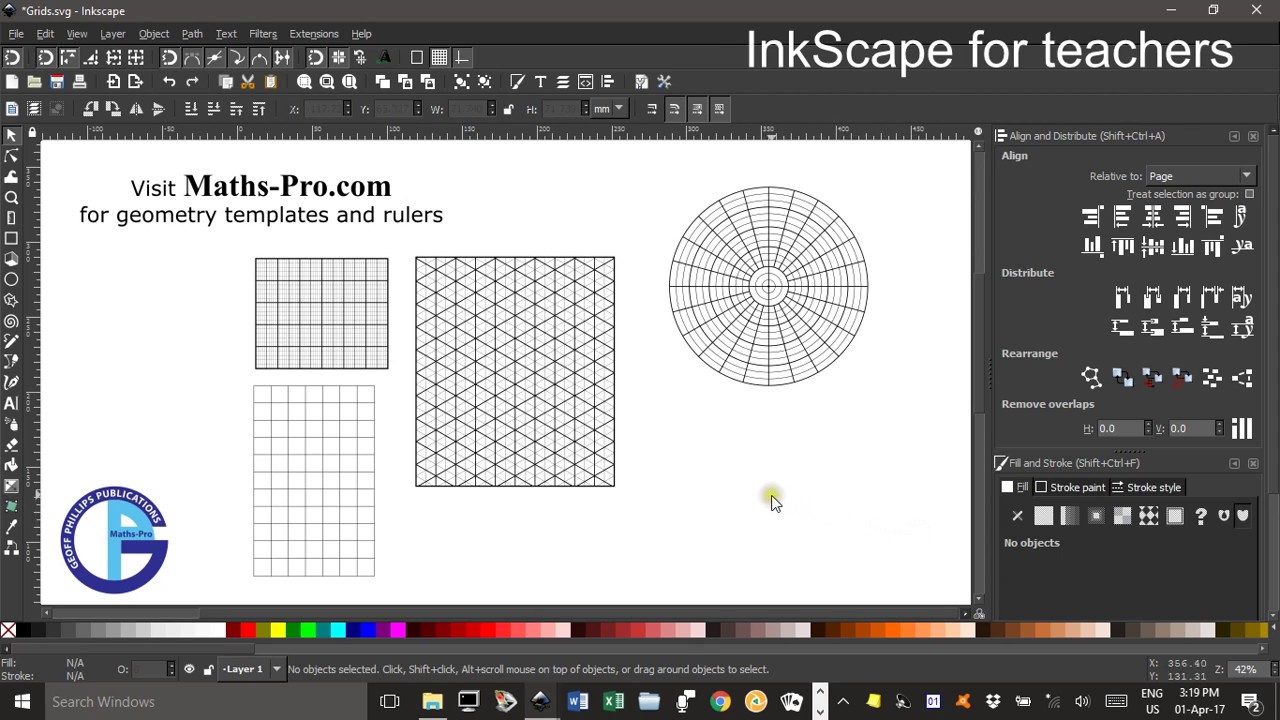Open the Relative to Page dropdown
The width and height of the screenshot is (1280, 720).
point(1200,176)
